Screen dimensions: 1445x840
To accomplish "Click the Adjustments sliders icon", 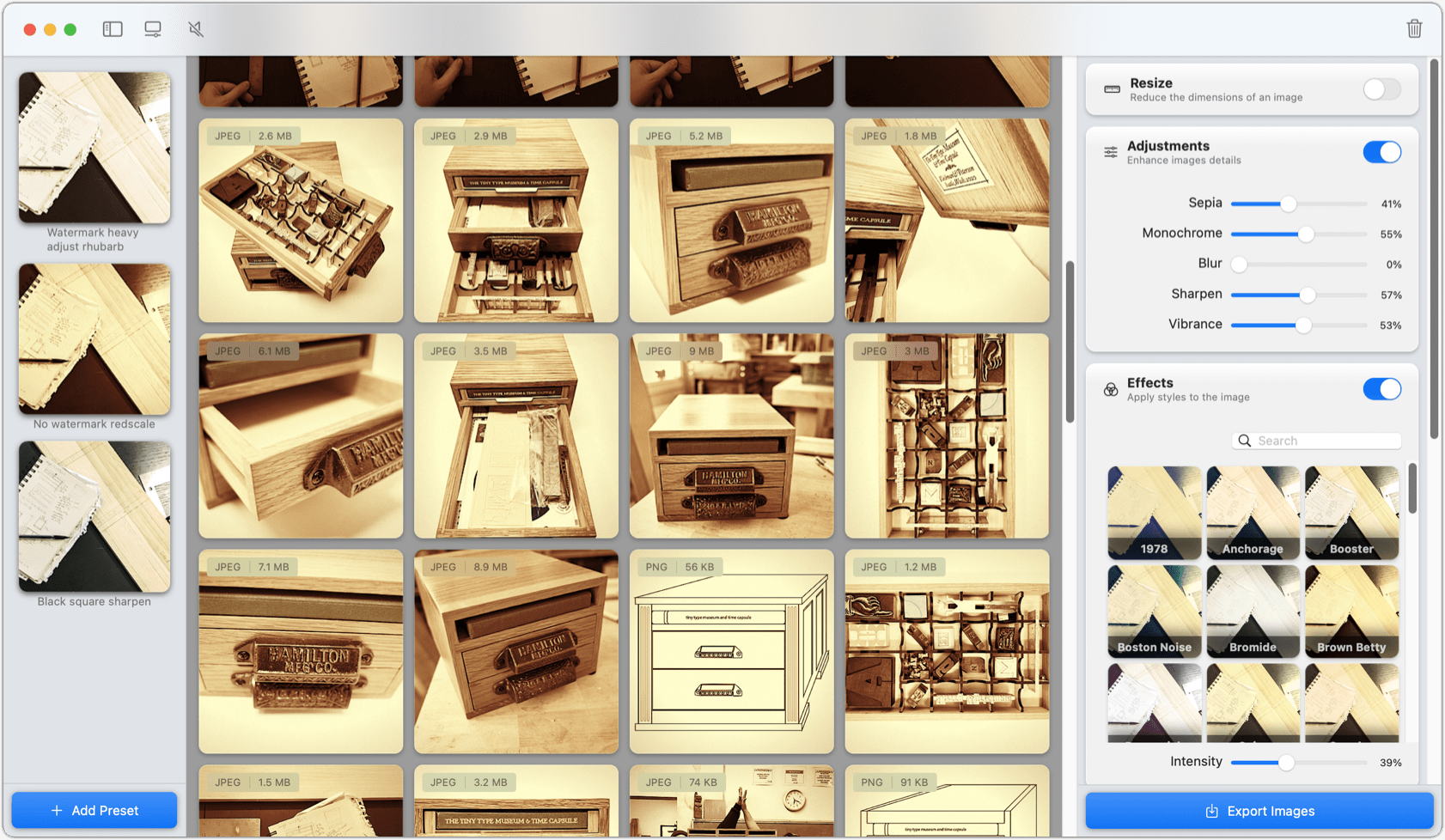I will point(1111,152).
